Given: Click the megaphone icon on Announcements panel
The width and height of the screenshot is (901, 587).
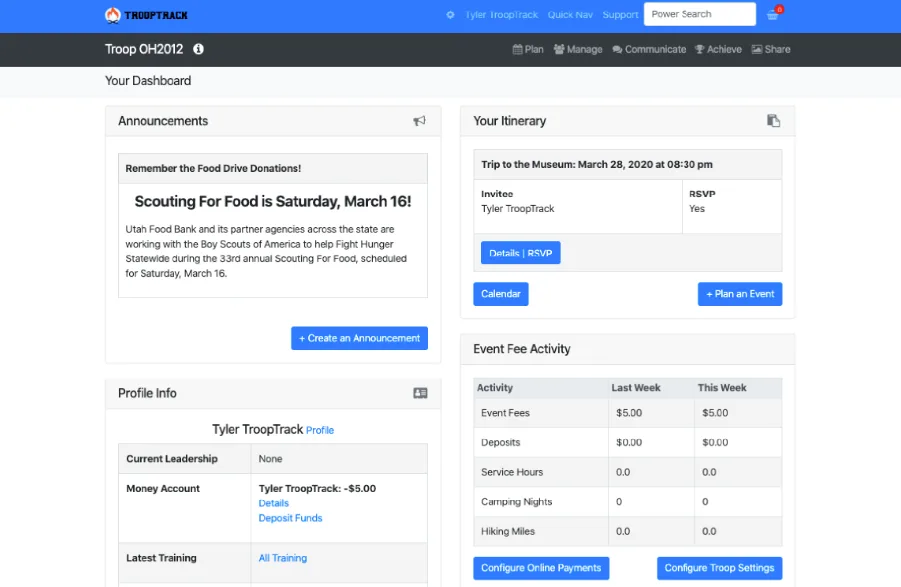Looking at the screenshot, I should click(419, 120).
